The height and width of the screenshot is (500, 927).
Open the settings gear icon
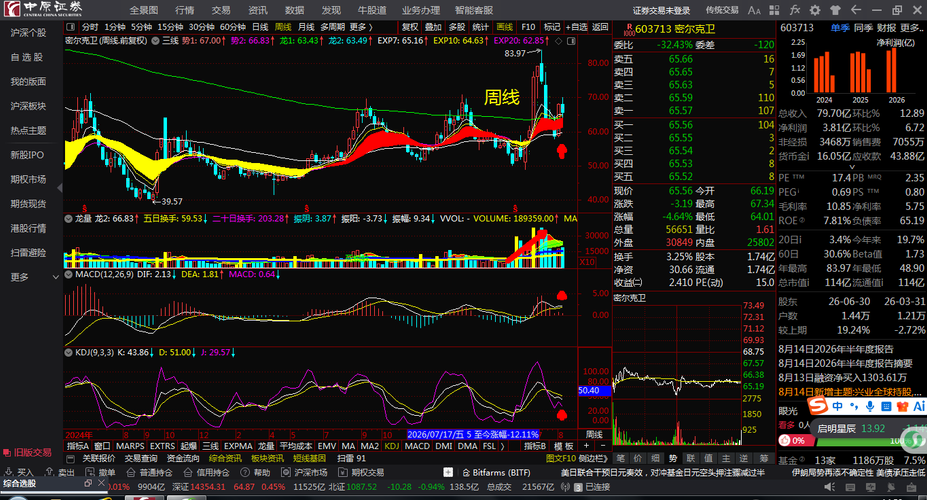click(815, 10)
